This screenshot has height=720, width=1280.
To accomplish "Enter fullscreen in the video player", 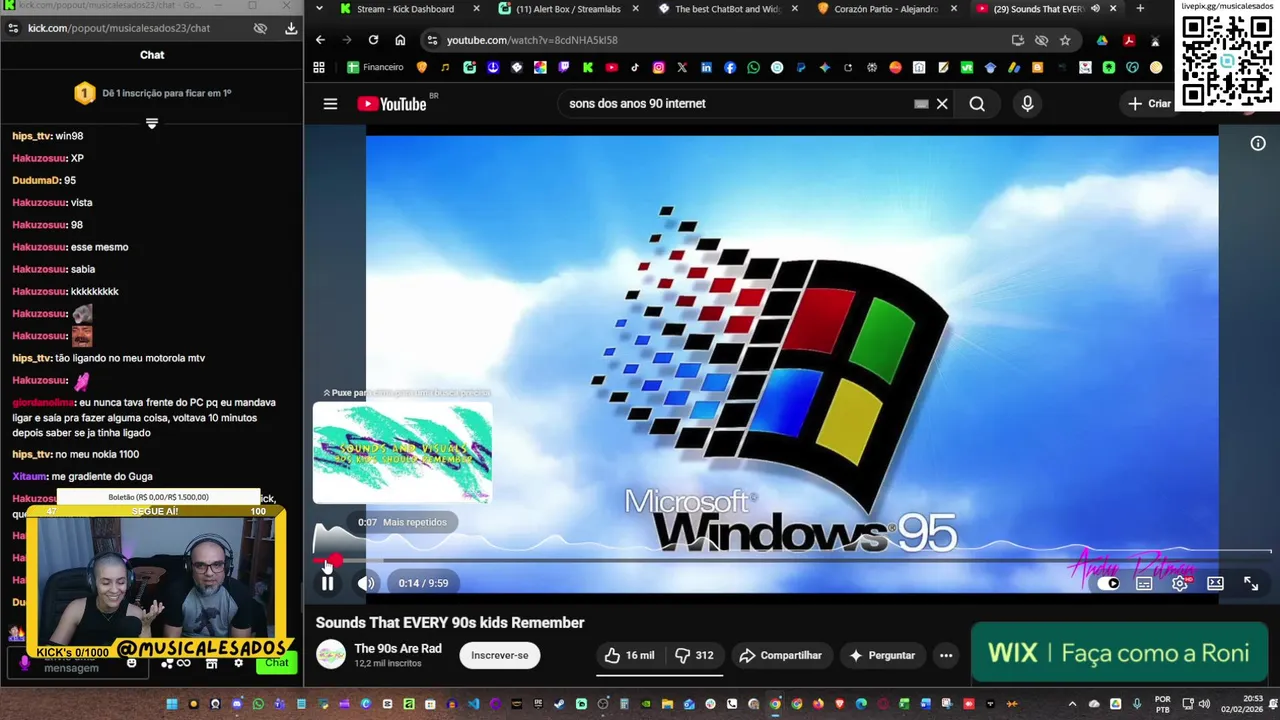I will [1251, 583].
